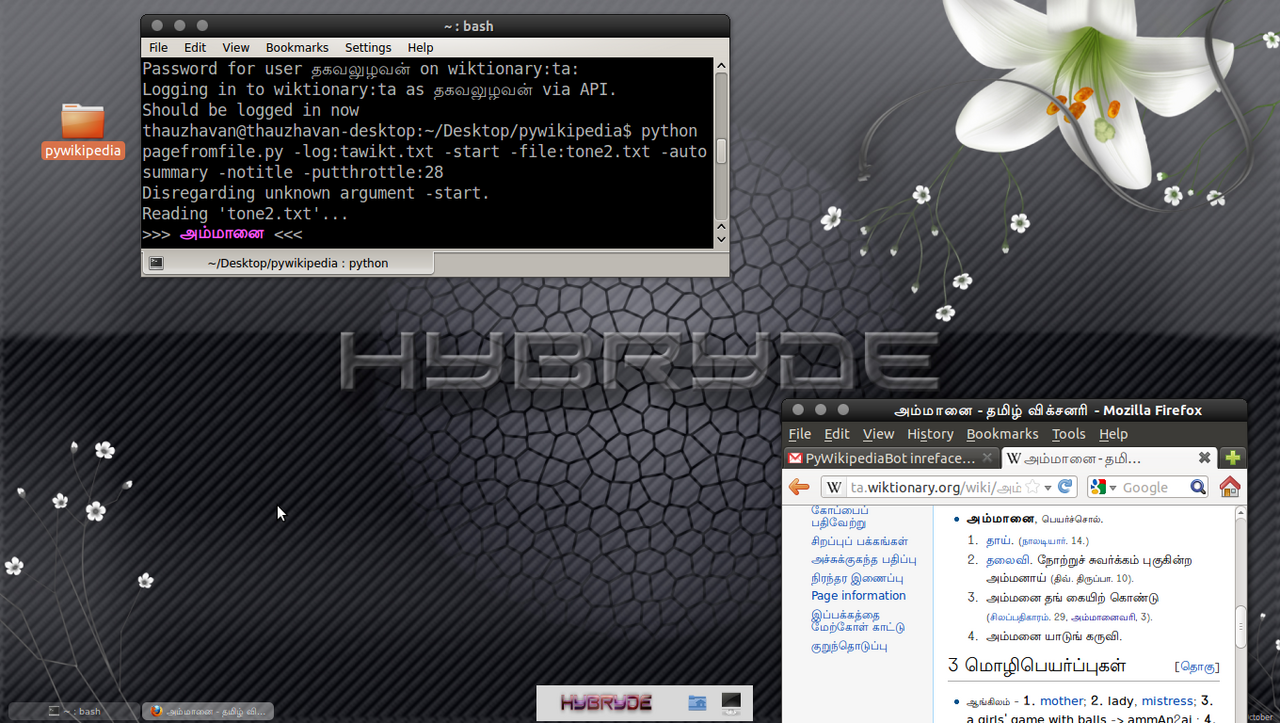Click the Page information sidebar link

click(x=858, y=595)
